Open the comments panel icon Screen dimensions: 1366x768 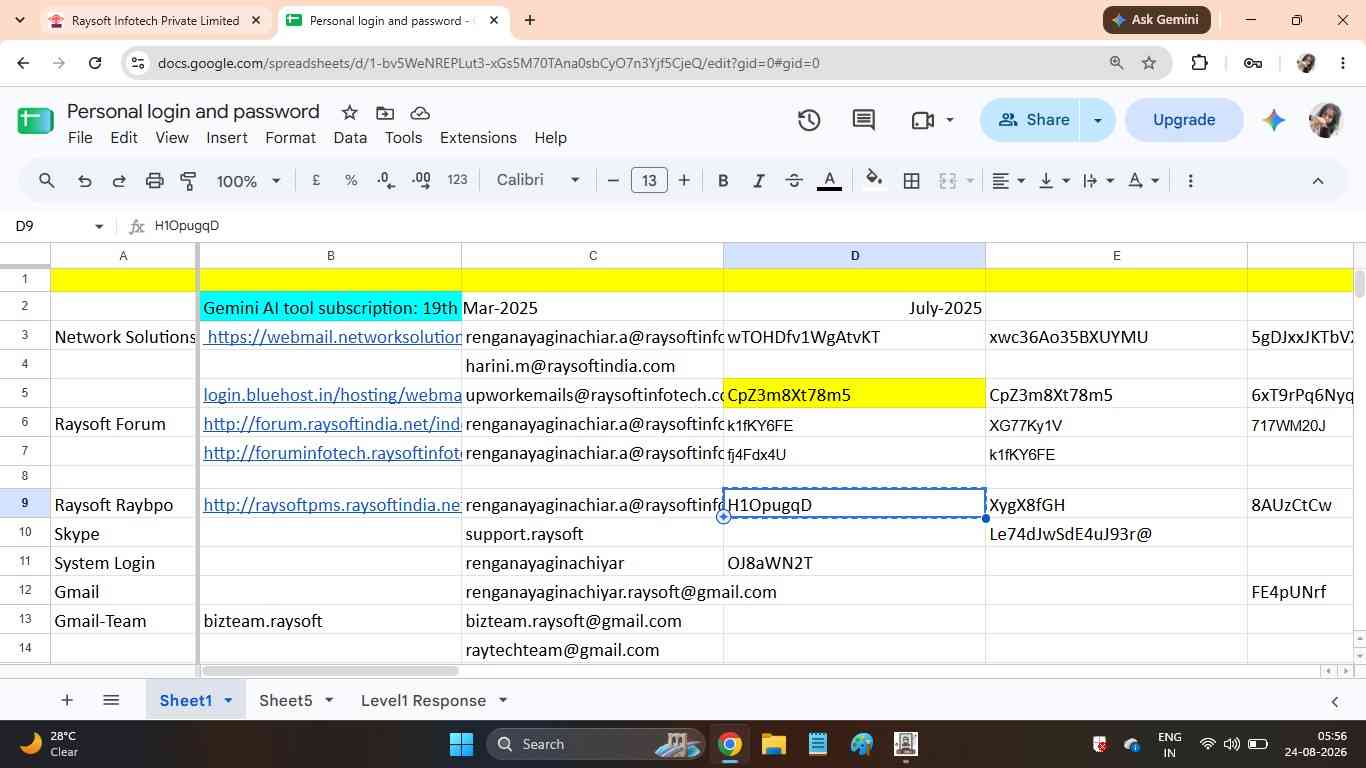864,120
